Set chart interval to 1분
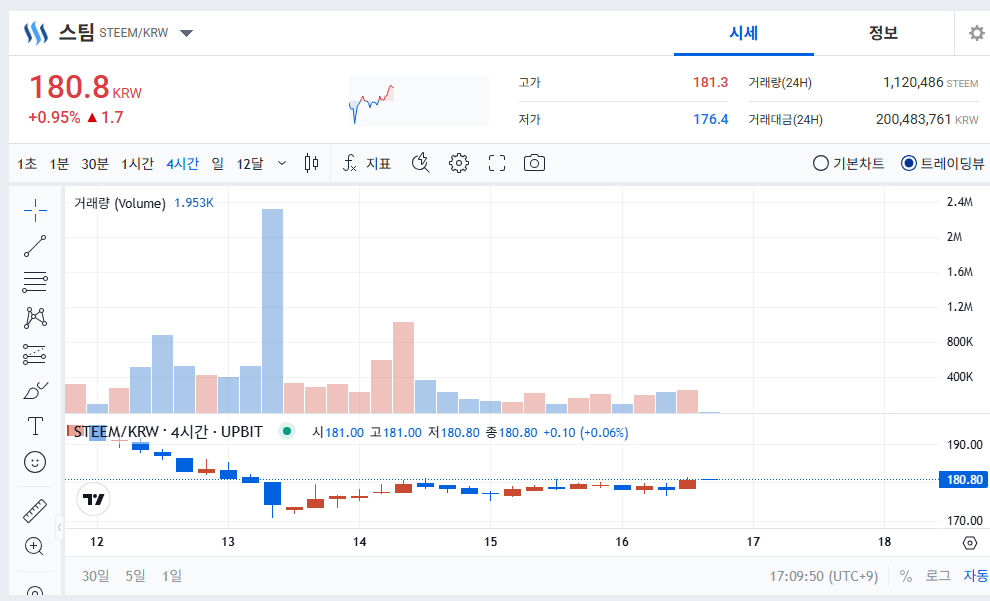Screen dimensions: 990x601 point(59,164)
